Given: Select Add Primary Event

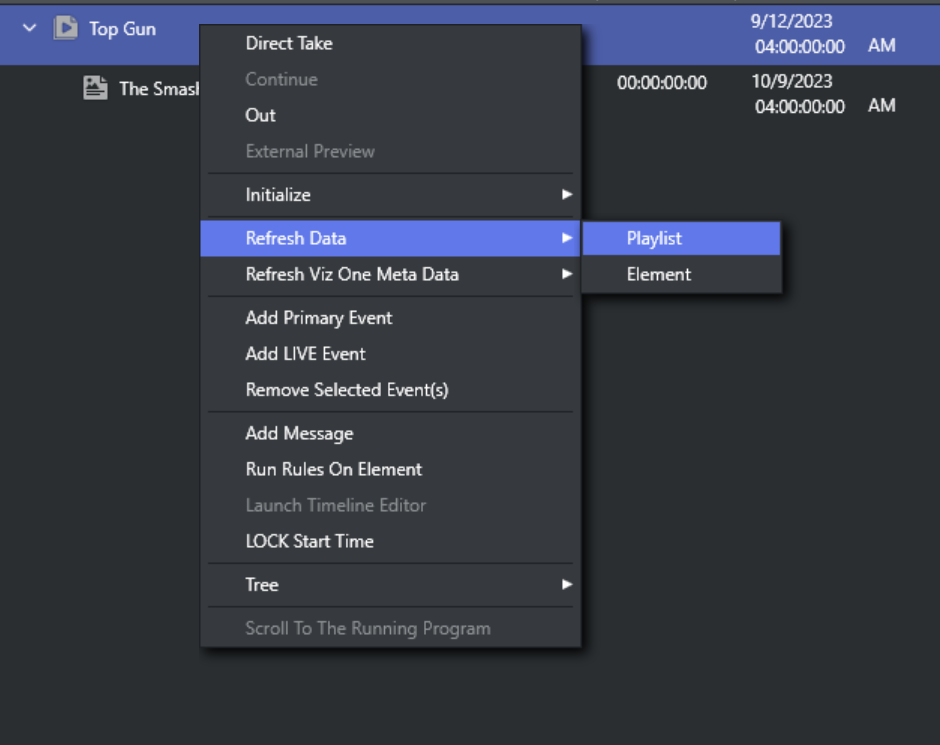Looking at the screenshot, I should [x=319, y=318].
